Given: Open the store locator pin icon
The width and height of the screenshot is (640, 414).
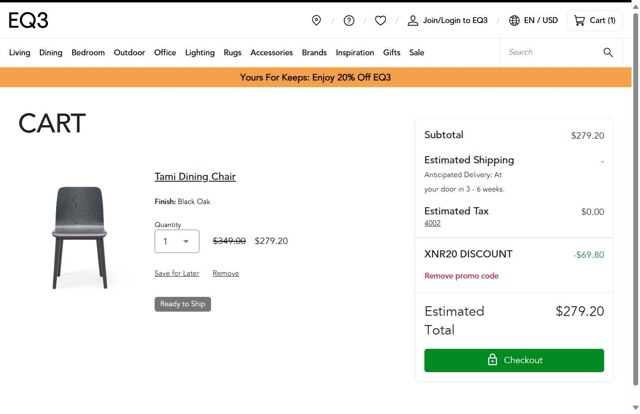Looking at the screenshot, I should 316,20.
